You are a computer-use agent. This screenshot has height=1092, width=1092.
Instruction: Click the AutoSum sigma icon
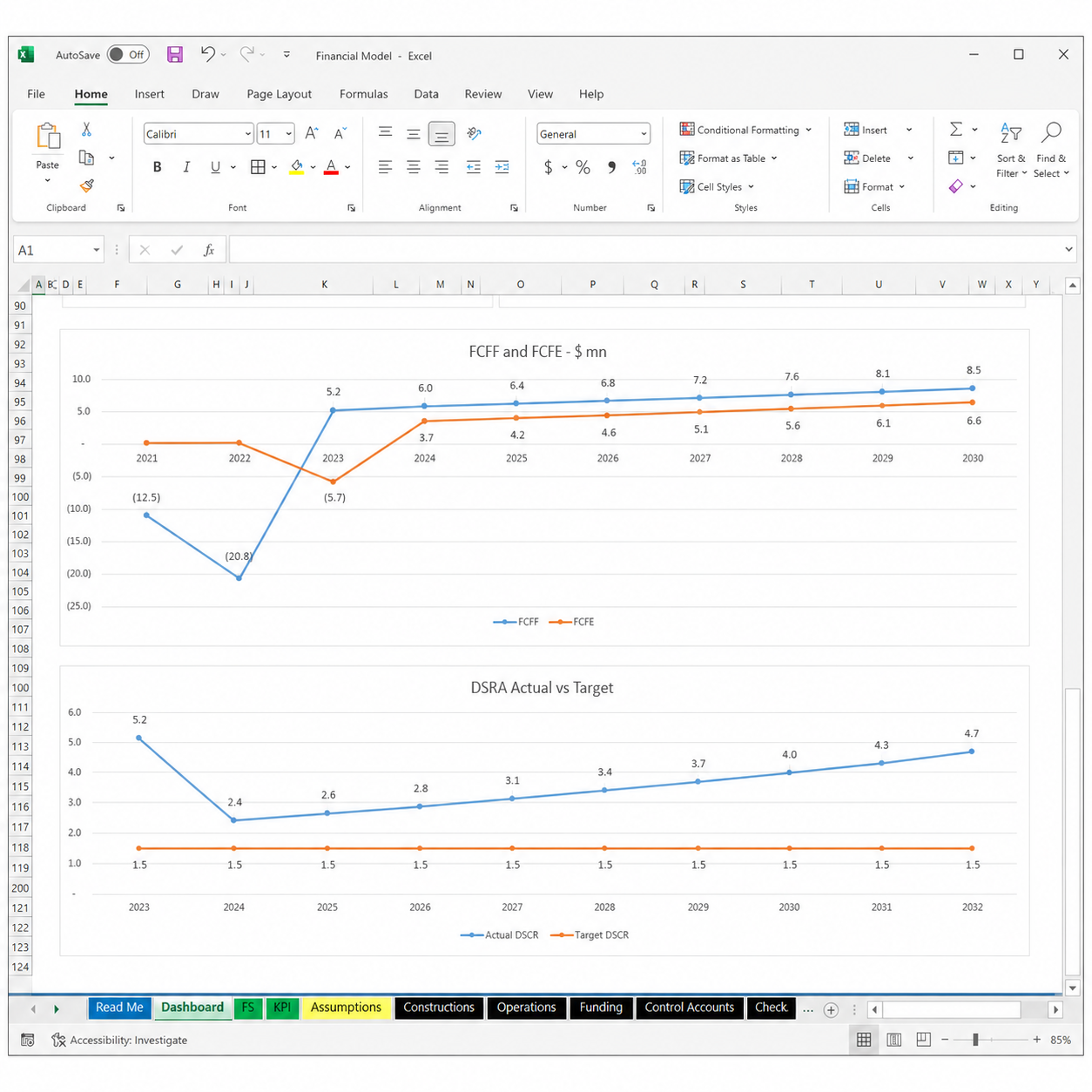956,129
